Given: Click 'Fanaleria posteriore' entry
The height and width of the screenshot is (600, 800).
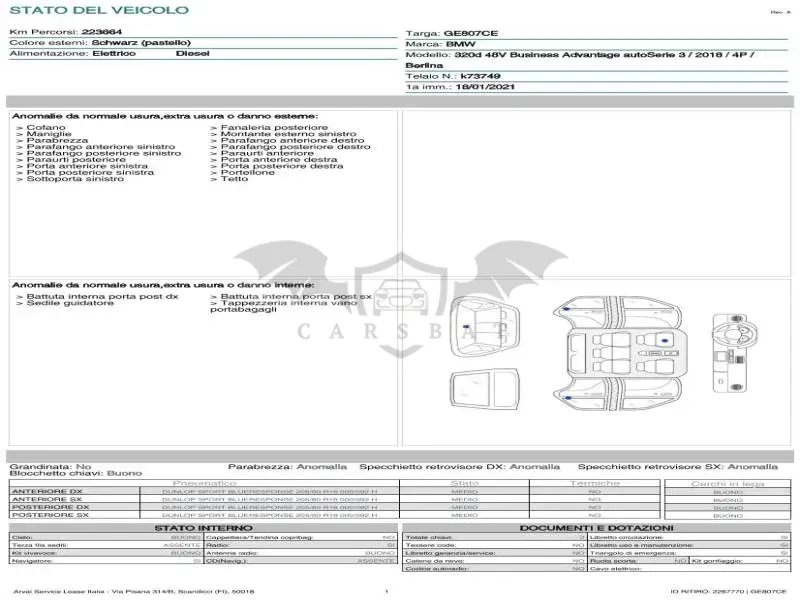Looking at the screenshot, I should (x=274, y=128).
